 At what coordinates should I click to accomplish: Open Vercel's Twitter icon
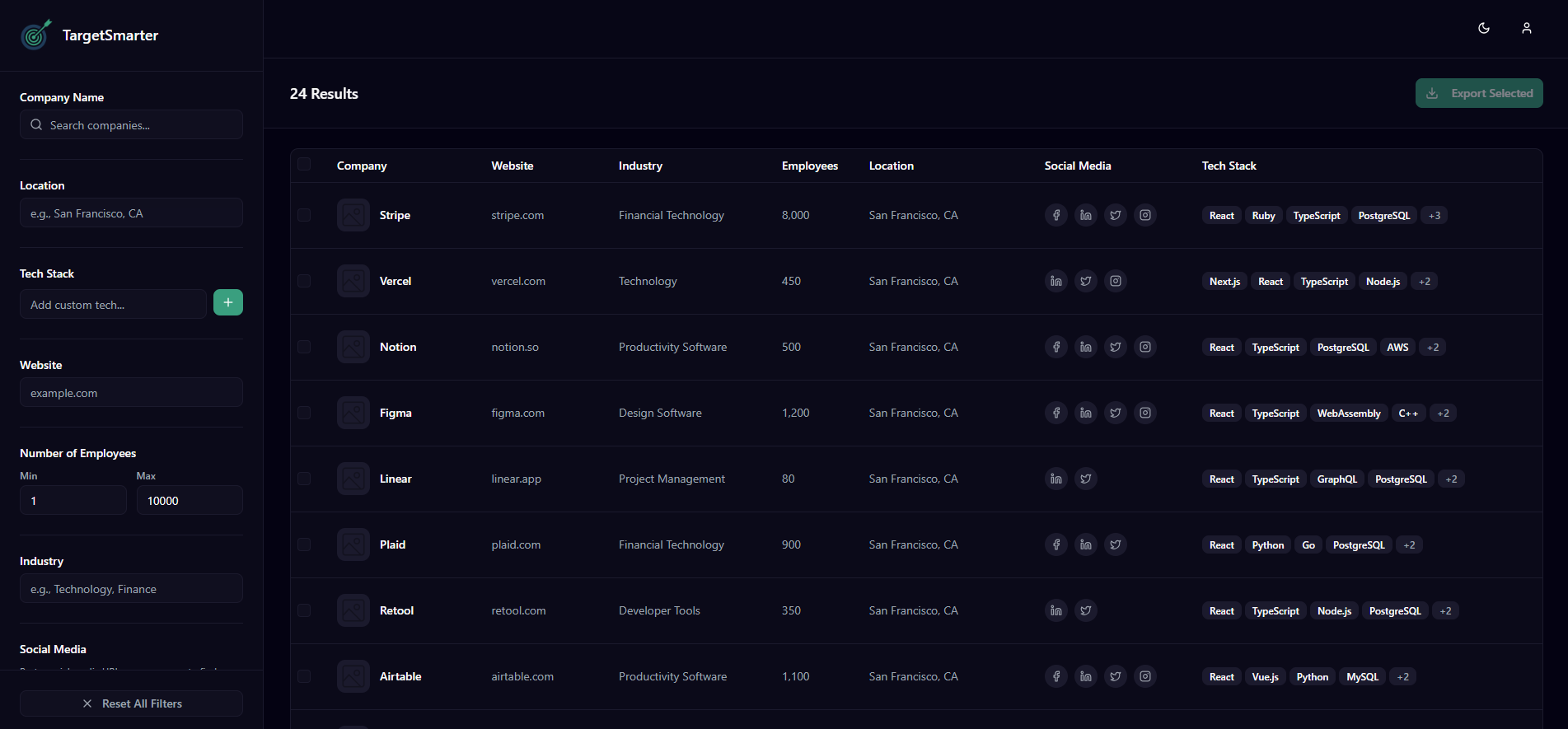click(x=1086, y=281)
